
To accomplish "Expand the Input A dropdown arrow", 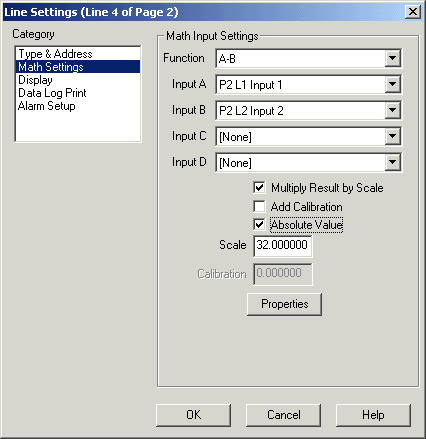I will [x=392, y=84].
